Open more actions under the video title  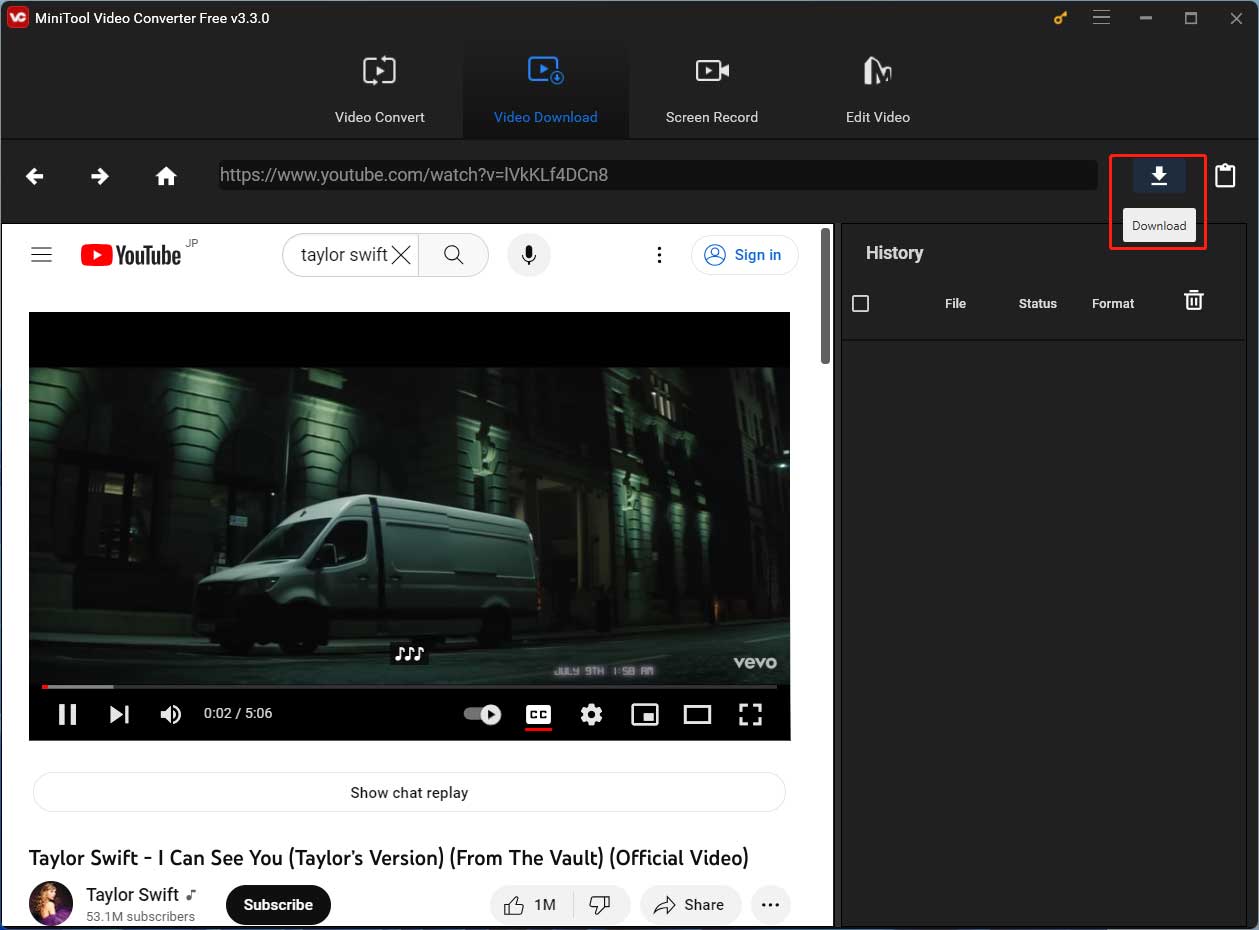(x=770, y=904)
